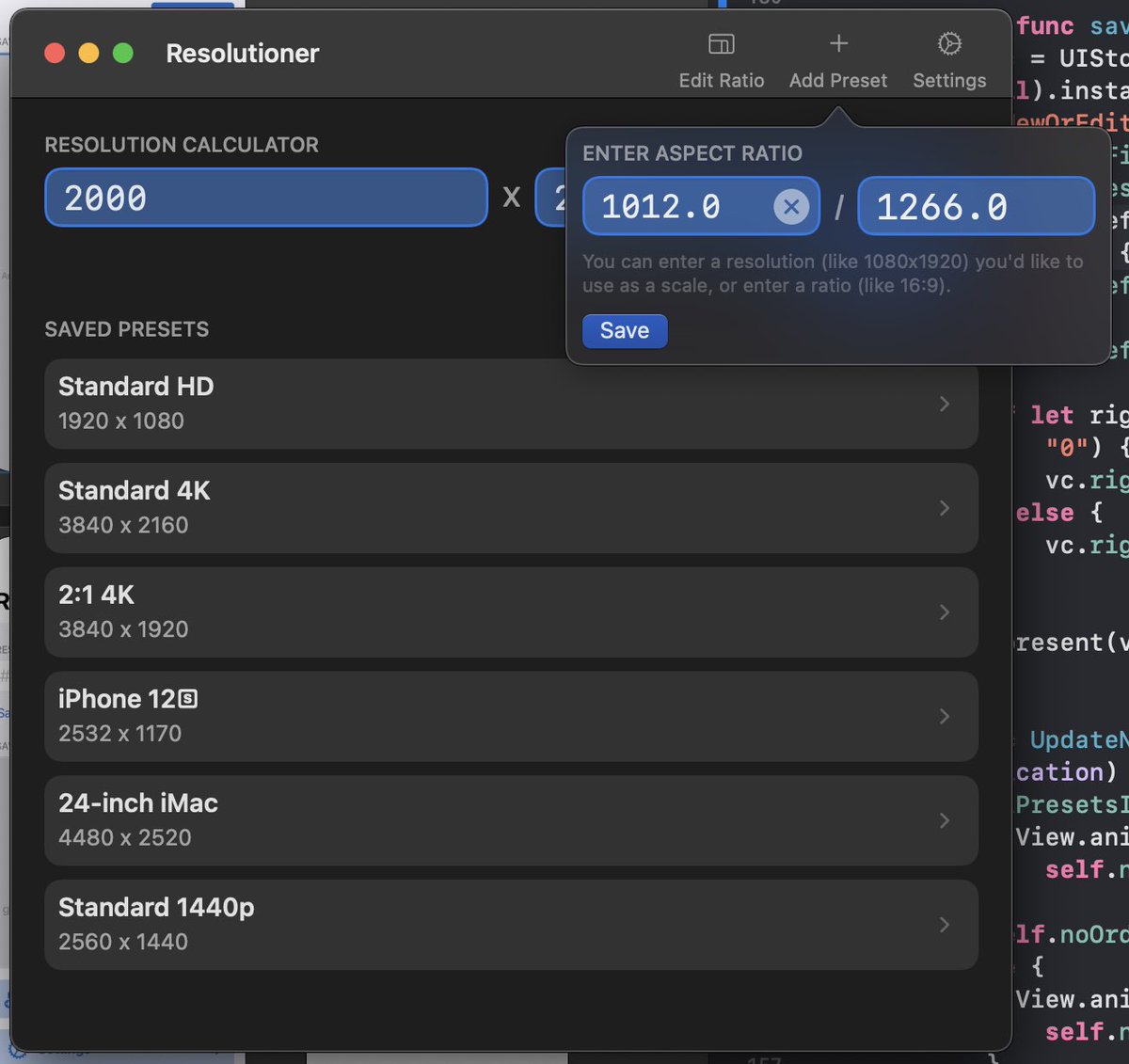Maximize Resolutioner with the green button
The width and height of the screenshot is (1129, 1064).
[x=123, y=54]
